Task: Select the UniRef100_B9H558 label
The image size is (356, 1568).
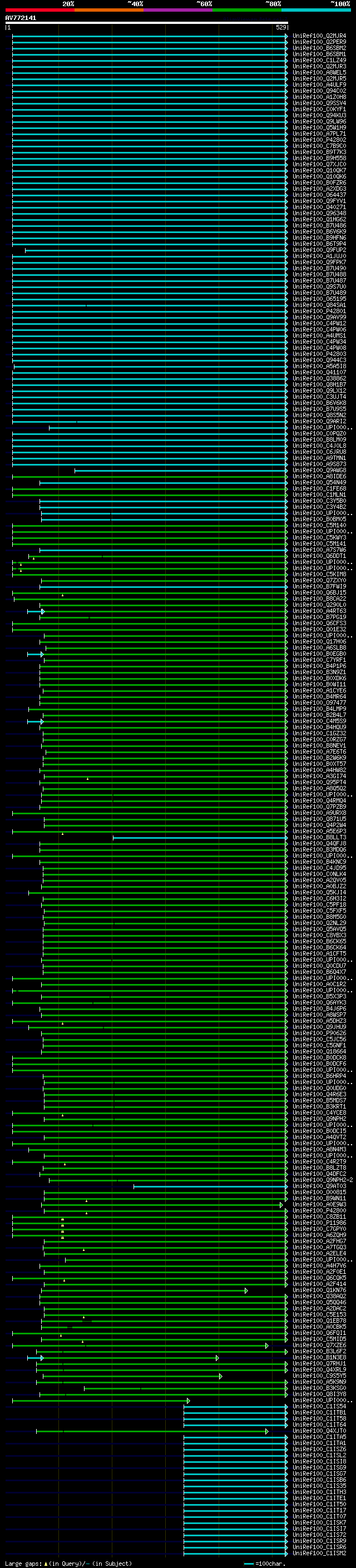Action: tap(319, 159)
